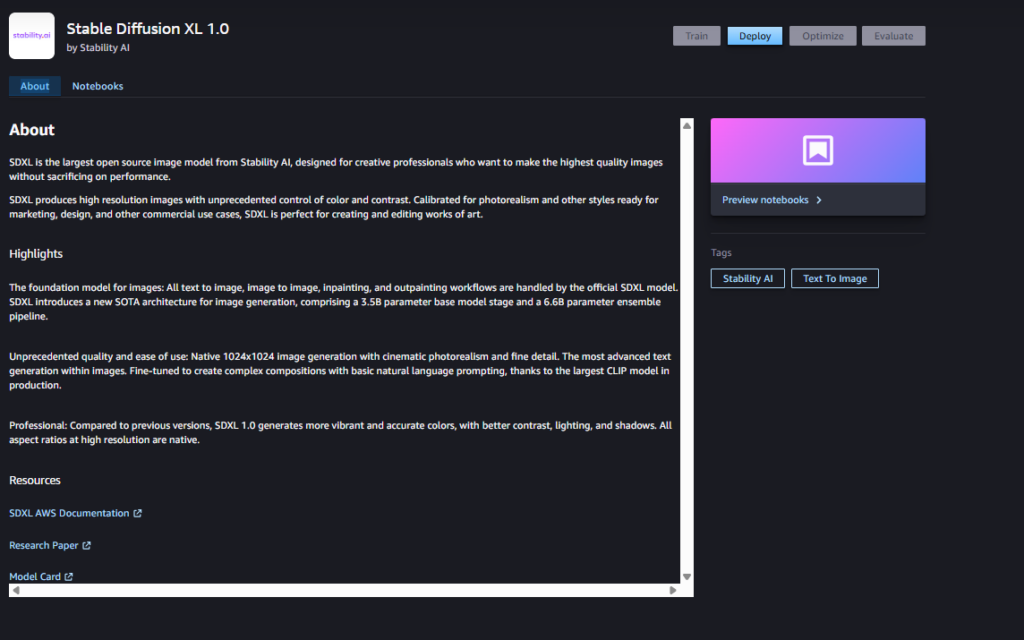Click the Optimize button
The image size is (1024, 640).
click(823, 36)
